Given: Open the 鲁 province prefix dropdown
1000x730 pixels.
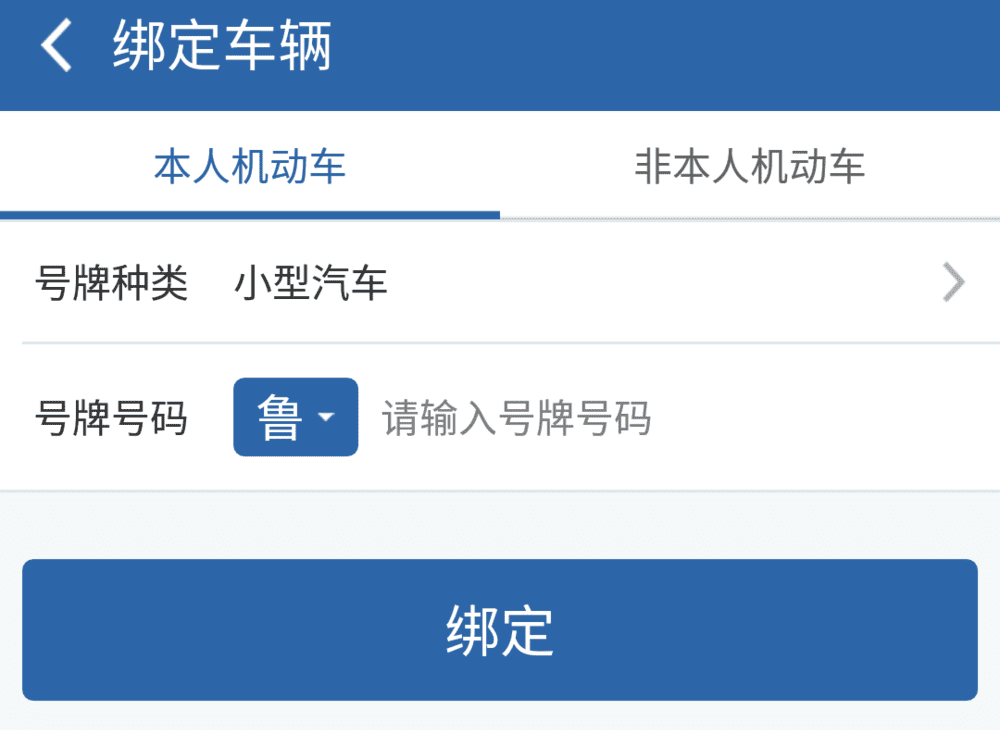Looking at the screenshot, I should coord(295,417).
